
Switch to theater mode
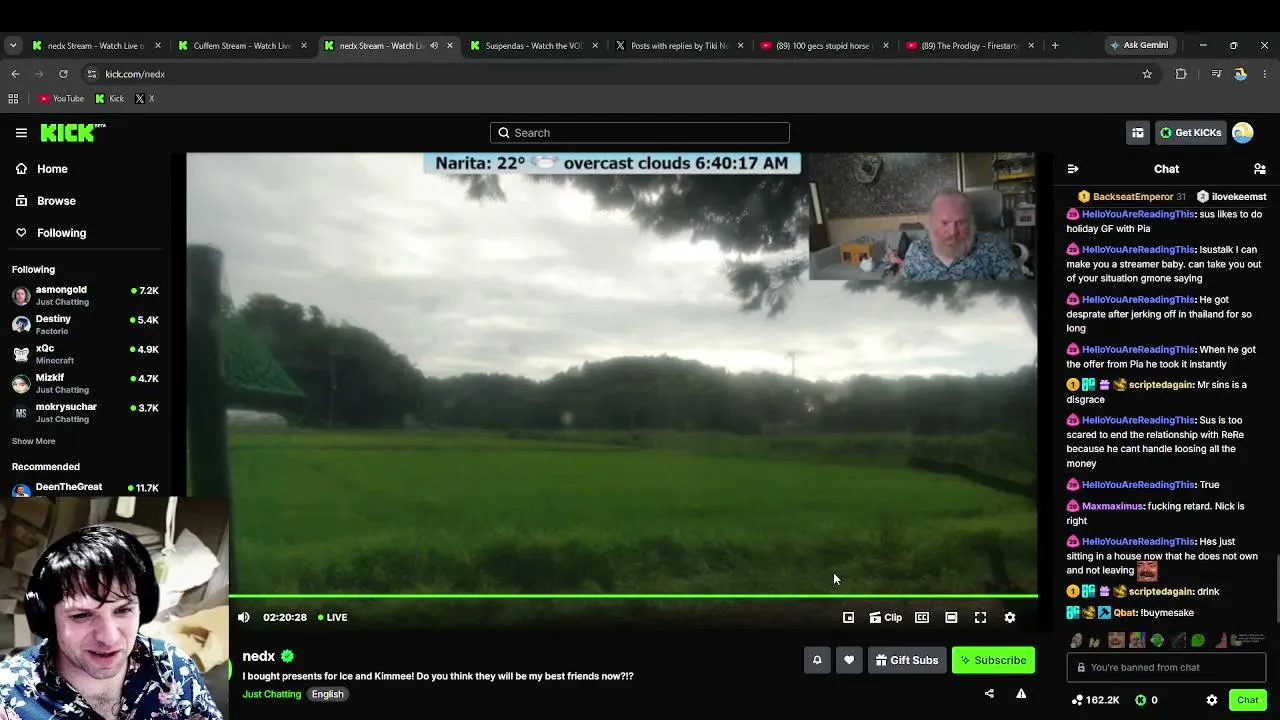tap(951, 617)
